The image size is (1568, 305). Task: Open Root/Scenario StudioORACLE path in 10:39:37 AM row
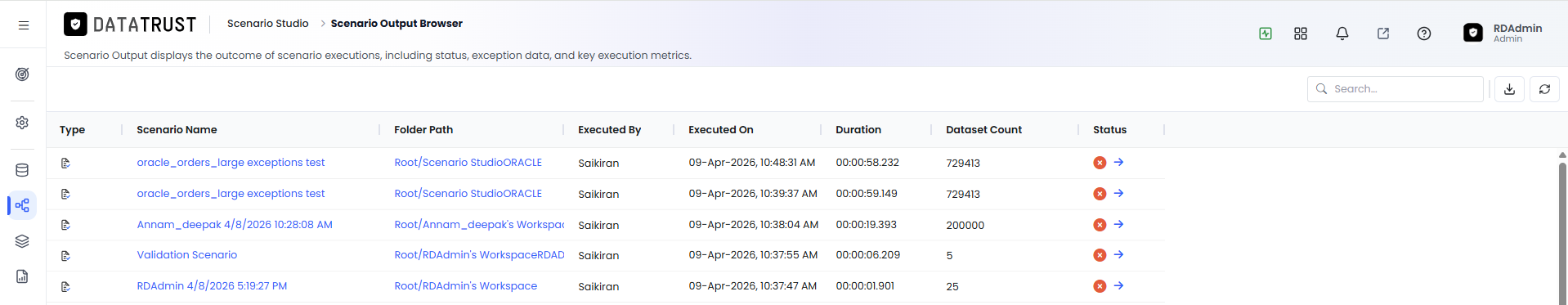(x=468, y=194)
